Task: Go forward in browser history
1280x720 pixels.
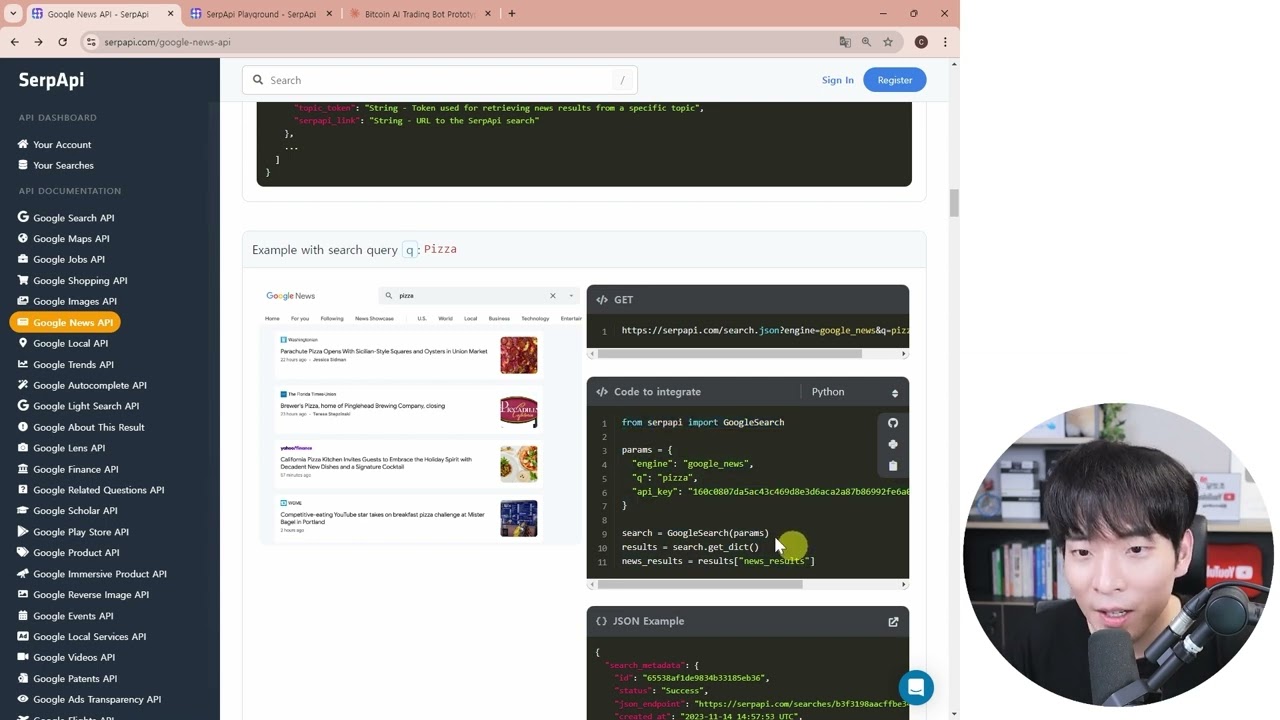Action: (x=38, y=42)
